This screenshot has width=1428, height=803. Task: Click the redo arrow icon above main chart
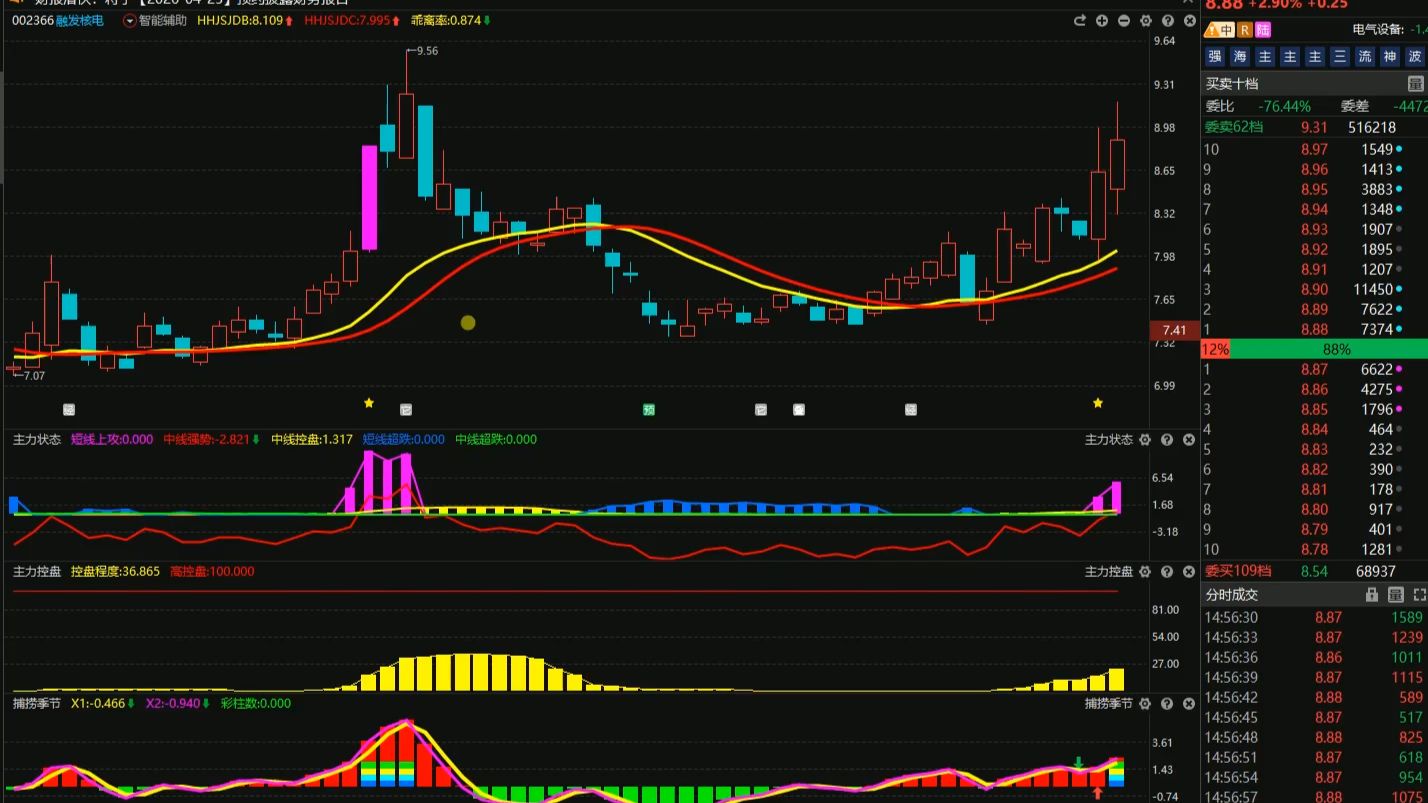(1079, 20)
